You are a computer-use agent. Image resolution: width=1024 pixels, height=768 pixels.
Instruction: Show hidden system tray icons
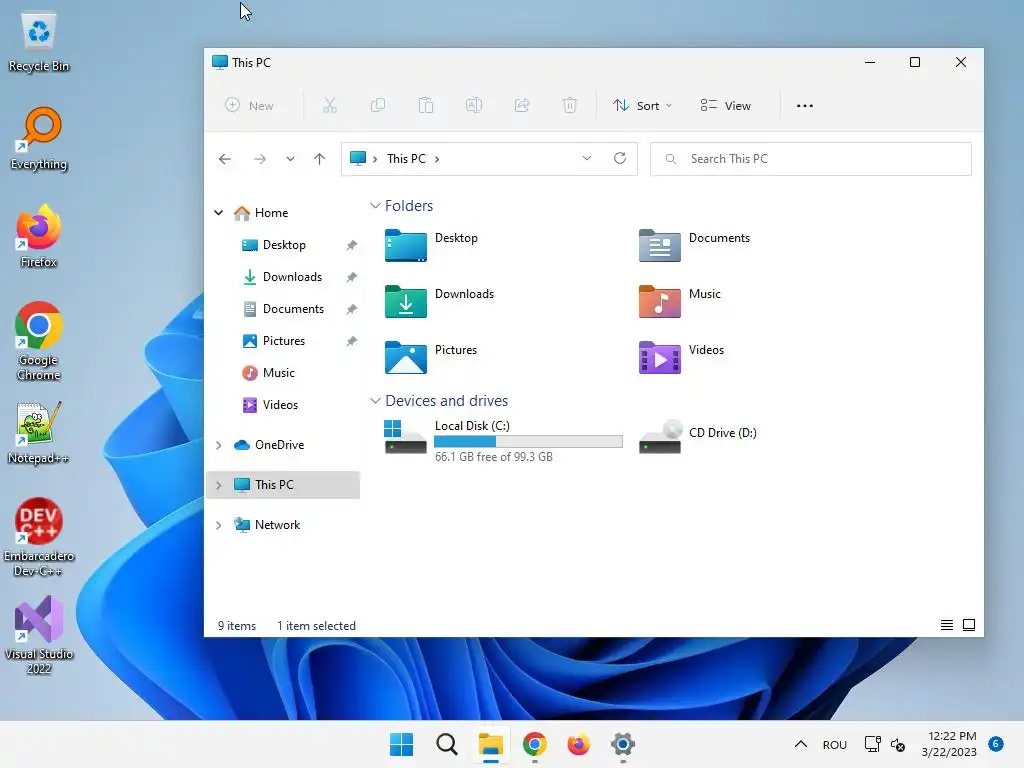coord(801,744)
